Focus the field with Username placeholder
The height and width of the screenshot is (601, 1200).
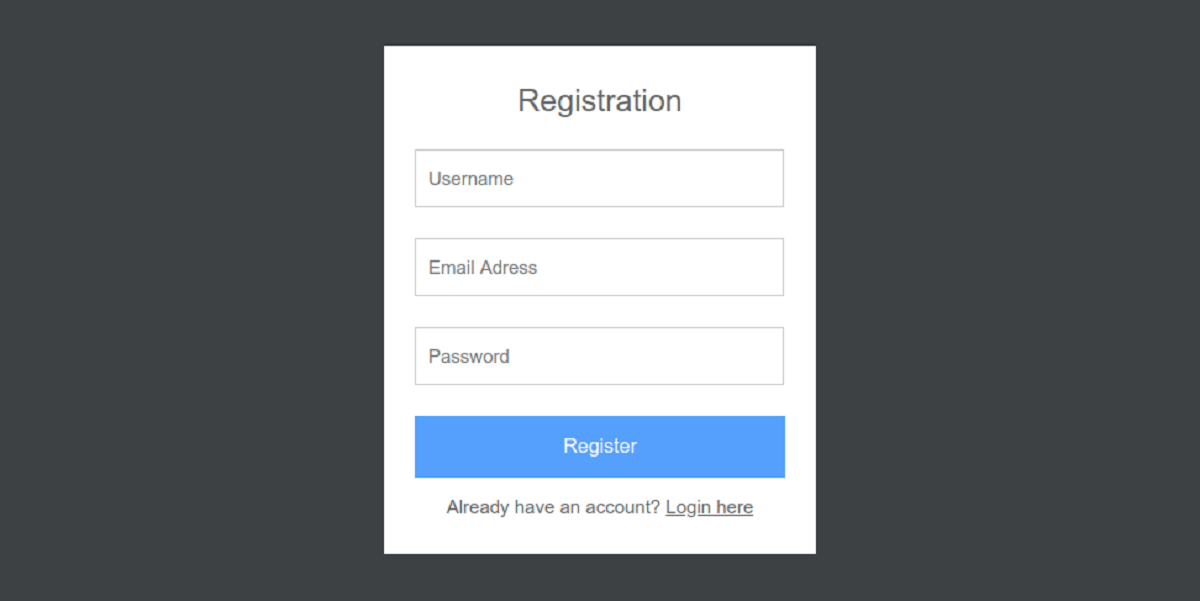[x=599, y=178]
